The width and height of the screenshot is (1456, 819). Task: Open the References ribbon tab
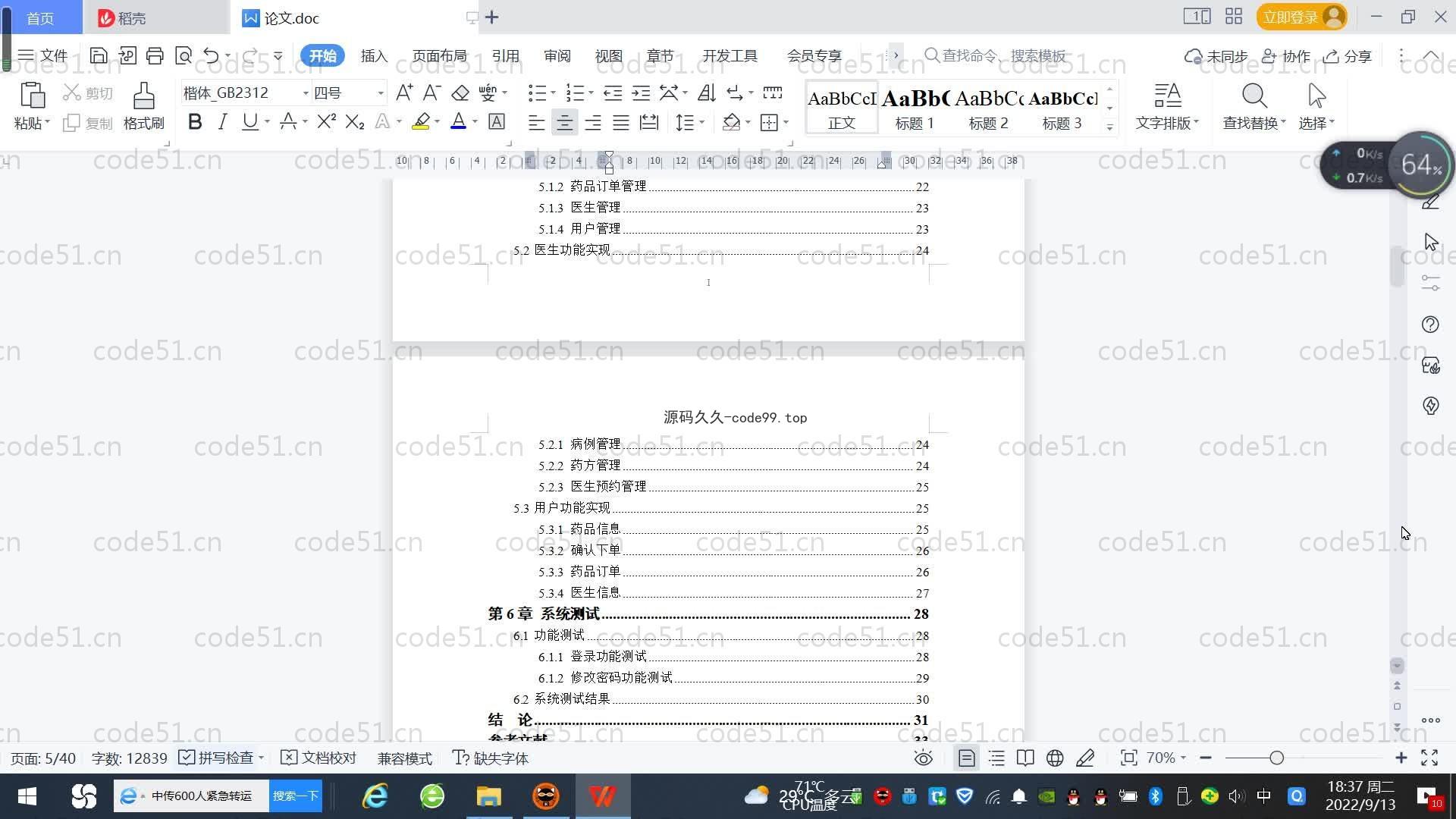point(505,56)
